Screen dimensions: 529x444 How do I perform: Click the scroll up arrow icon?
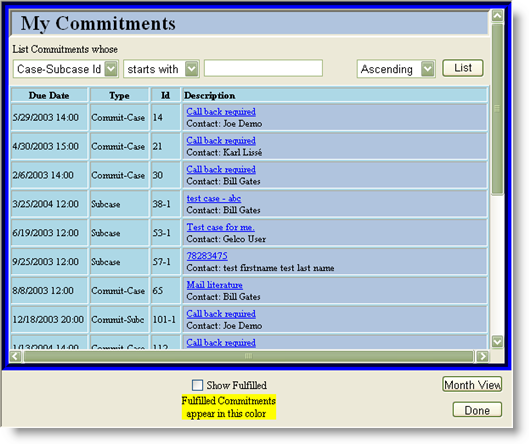click(497, 15)
